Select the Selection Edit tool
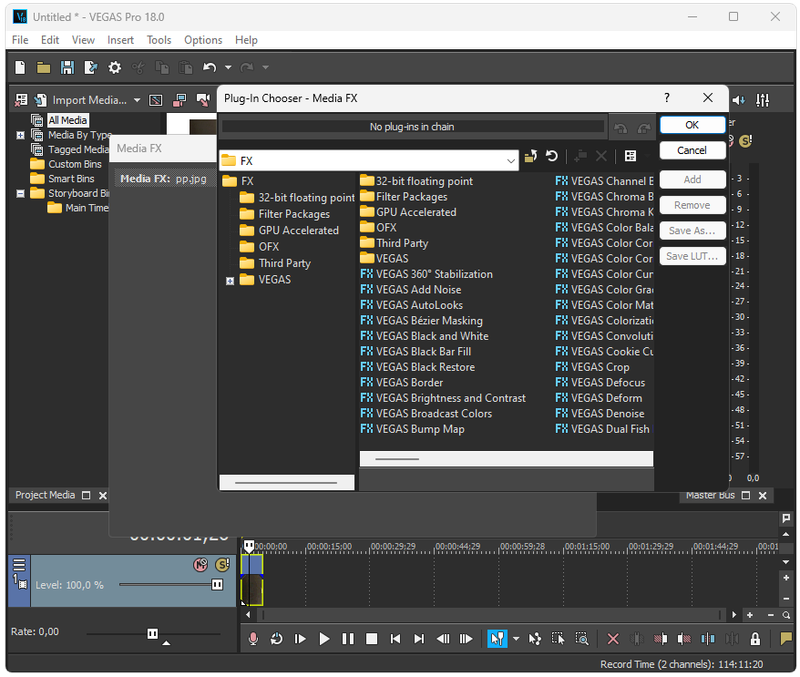800x677 pixels. 558,639
